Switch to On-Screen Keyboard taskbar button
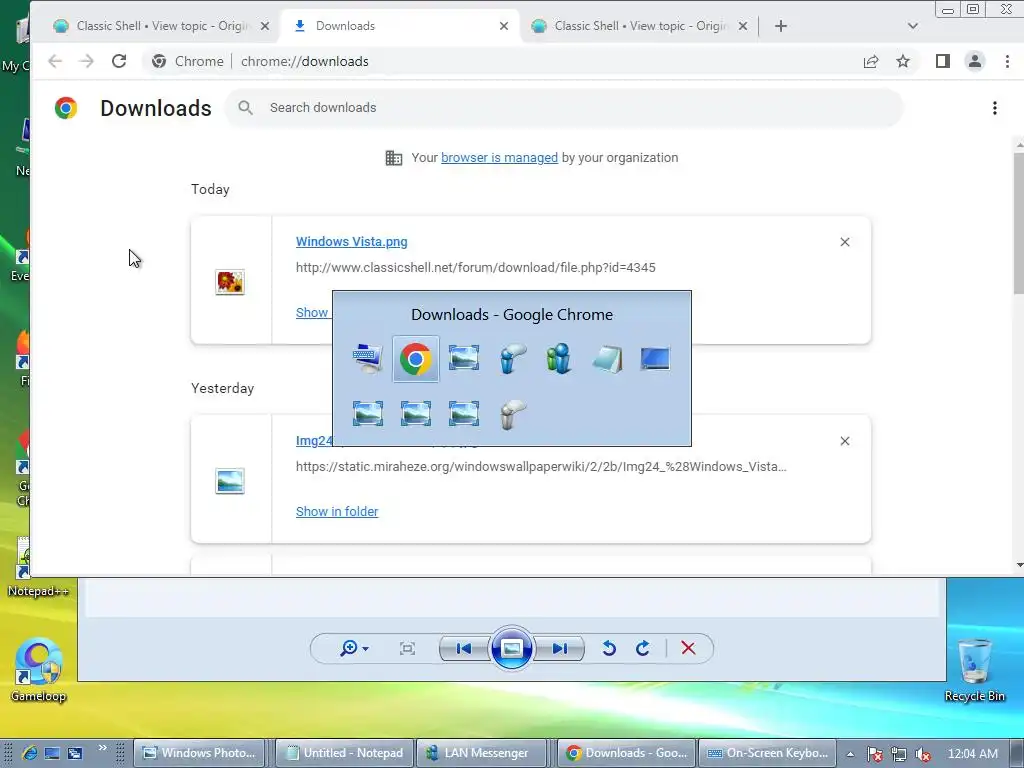This screenshot has height=768, width=1024. click(769, 753)
